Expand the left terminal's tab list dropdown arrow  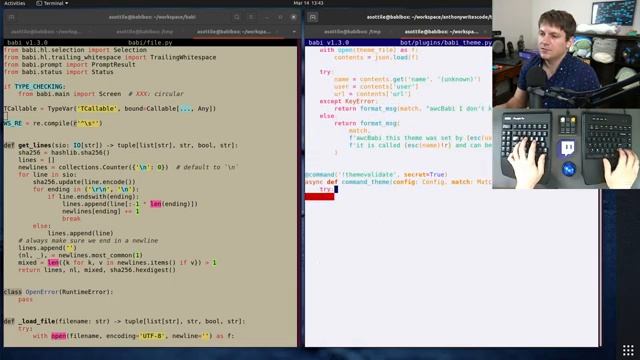[x=294, y=31]
